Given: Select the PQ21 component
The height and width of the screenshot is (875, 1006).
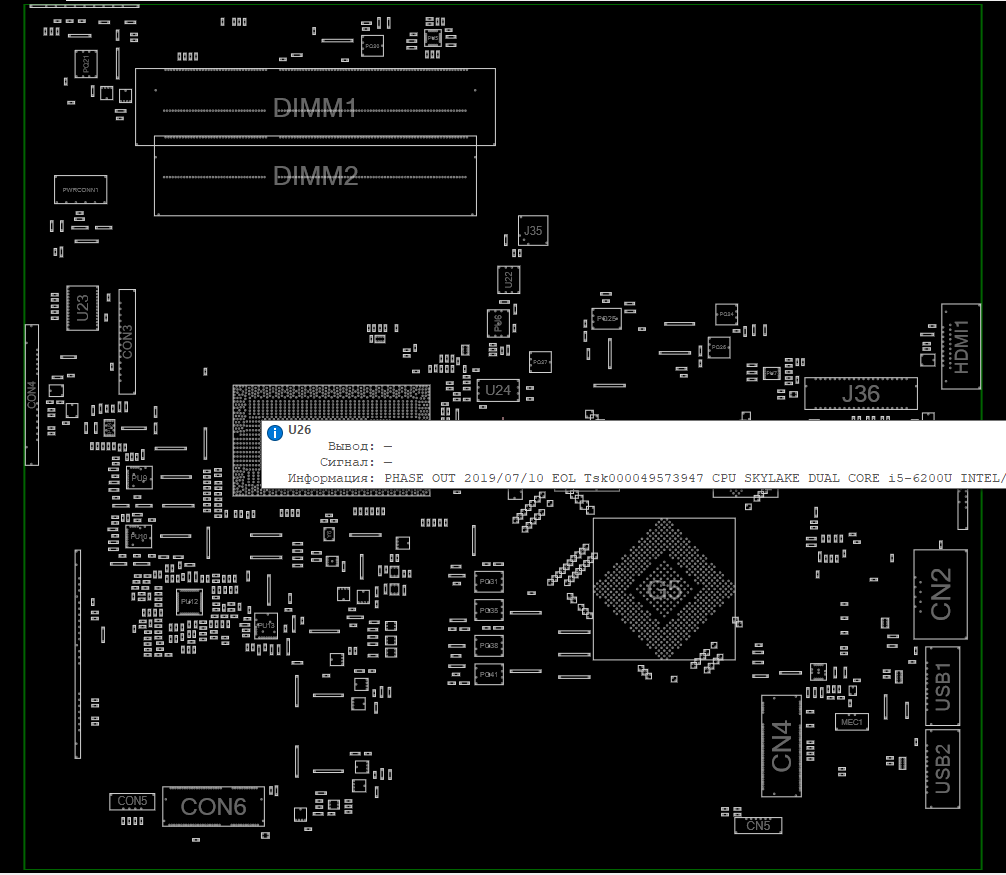Looking at the screenshot, I should pos(87,64).
